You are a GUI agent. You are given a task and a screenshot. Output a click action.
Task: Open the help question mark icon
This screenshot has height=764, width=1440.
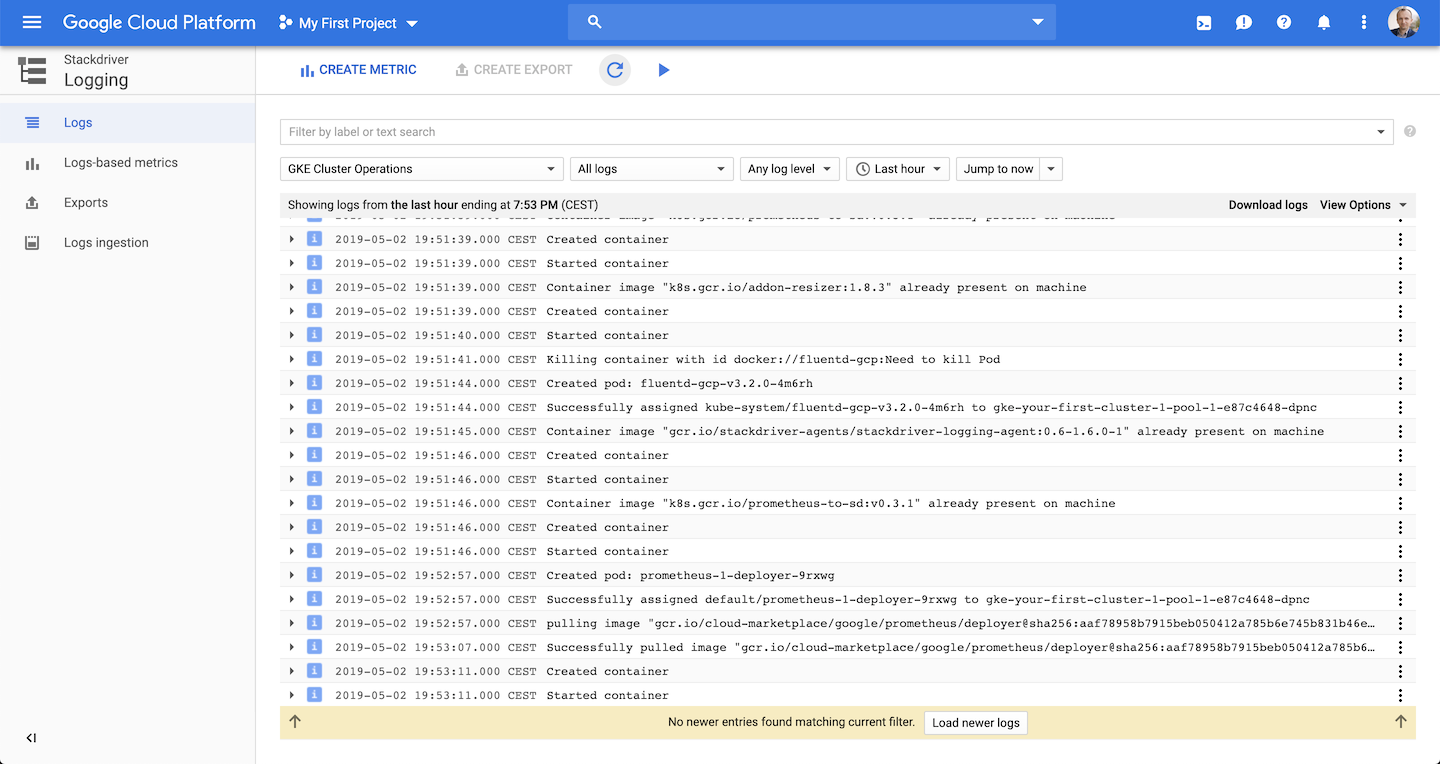pos(1284,22)
